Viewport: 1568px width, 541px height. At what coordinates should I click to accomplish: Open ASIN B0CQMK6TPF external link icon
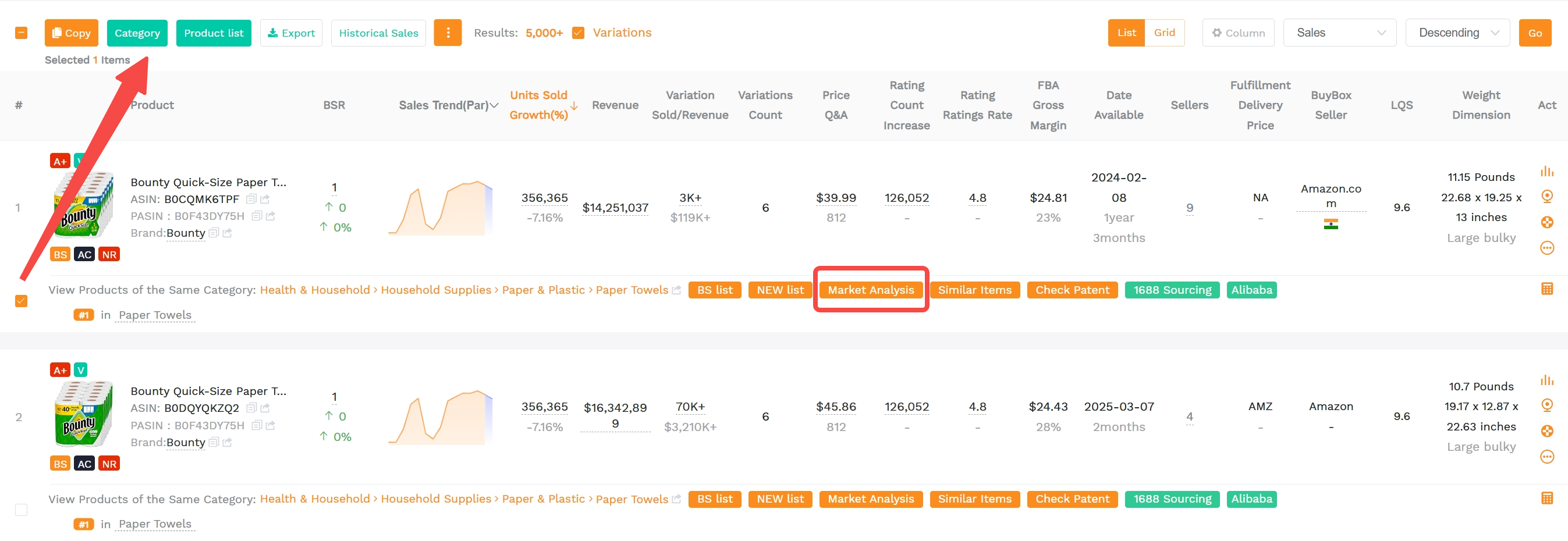265,199
